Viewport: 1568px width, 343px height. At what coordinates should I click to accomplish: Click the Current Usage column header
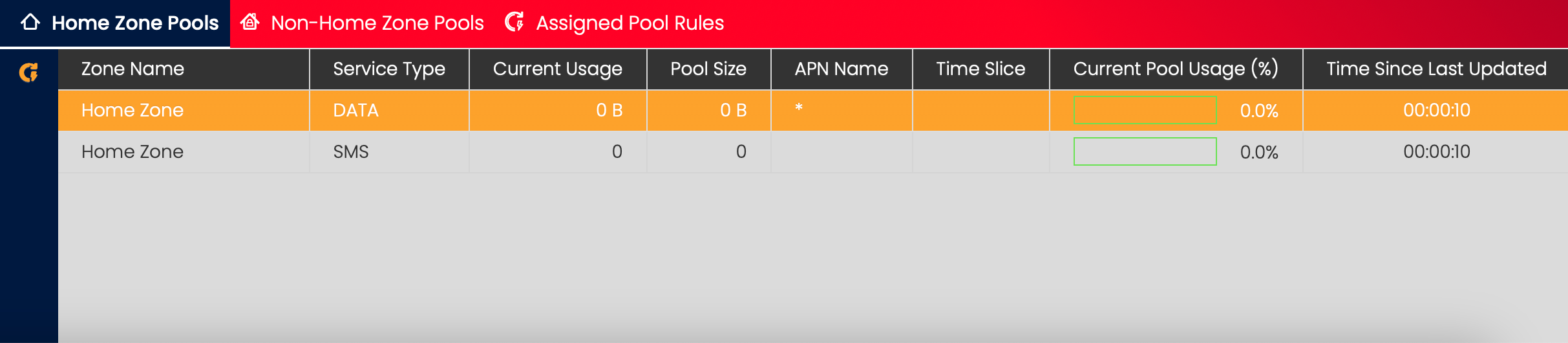[x=557, y=69]
